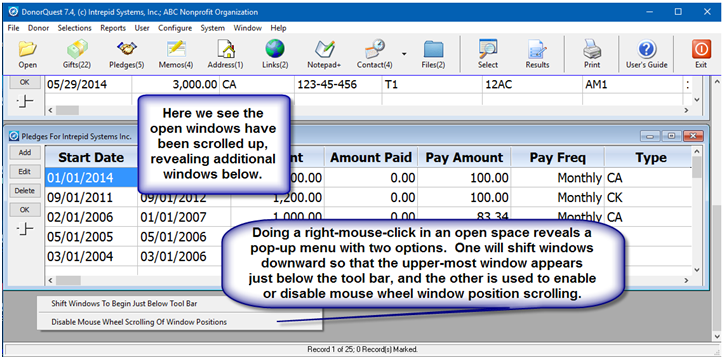The width and height of the screenshot is (724, 360).
Task: Open the Address(1) house icon
Action: pos(225,54)
